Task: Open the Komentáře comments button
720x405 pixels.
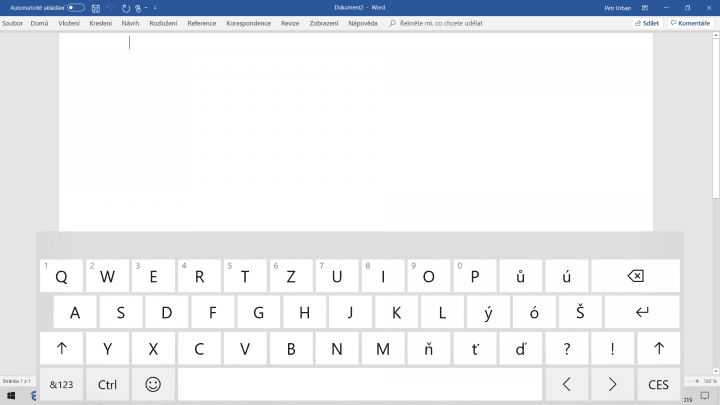Action: (690, 23)
